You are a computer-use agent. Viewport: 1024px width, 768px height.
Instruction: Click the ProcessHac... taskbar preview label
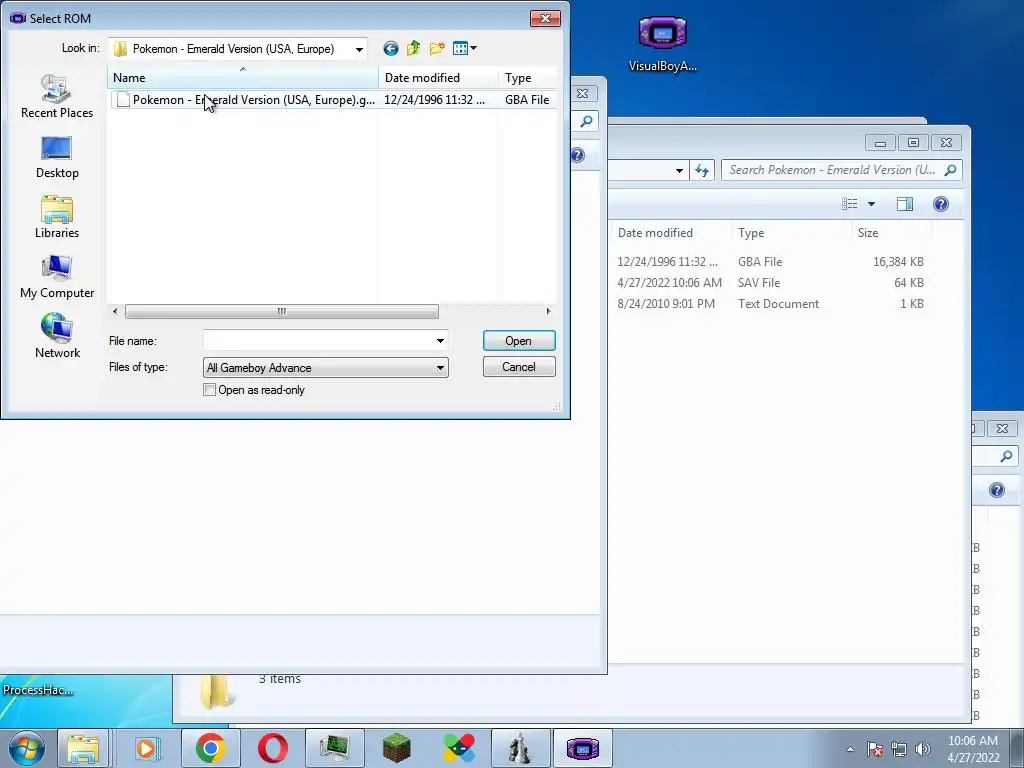[38, 690]
